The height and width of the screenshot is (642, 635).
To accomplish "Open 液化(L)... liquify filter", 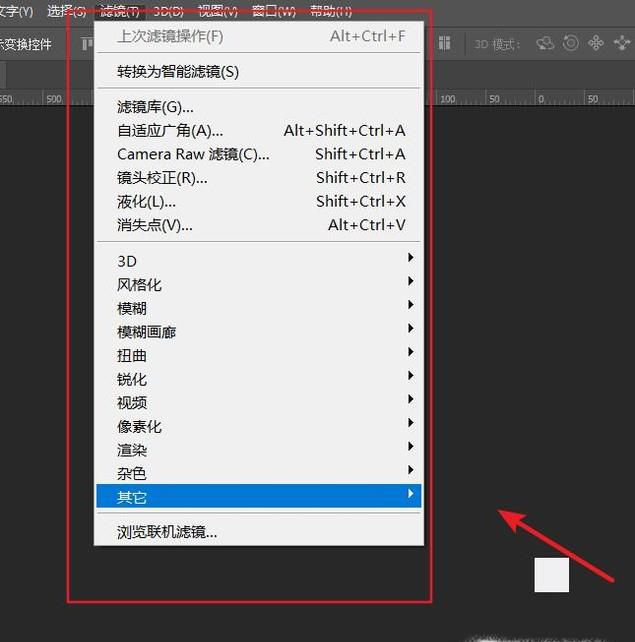I will (259, 201).
